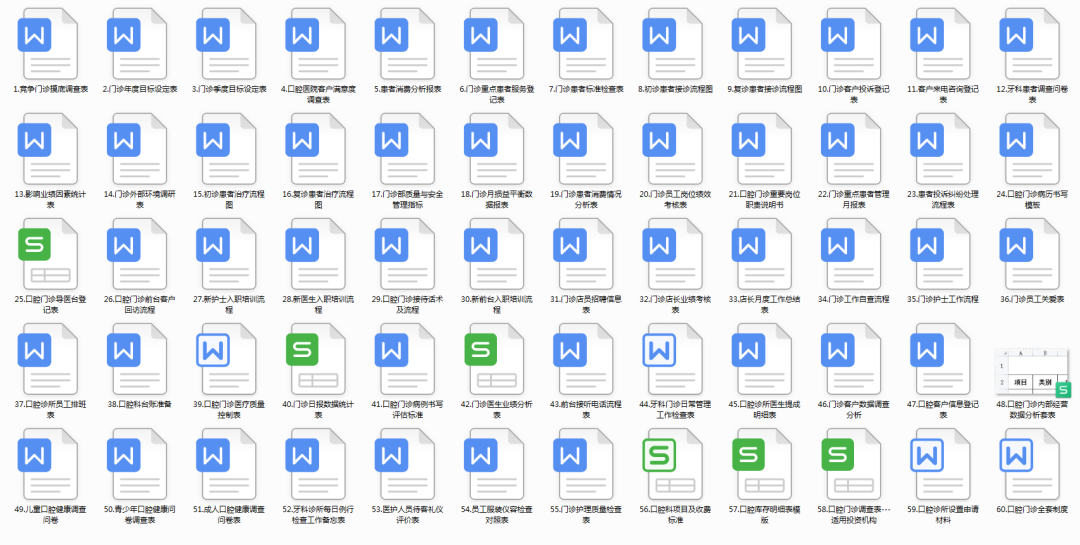The height and width of the screenshot is (545, 1080).
Task: Click thumbnail of 48.口腔门诊内部经营数据分析套表
Action: [1032, 373]
